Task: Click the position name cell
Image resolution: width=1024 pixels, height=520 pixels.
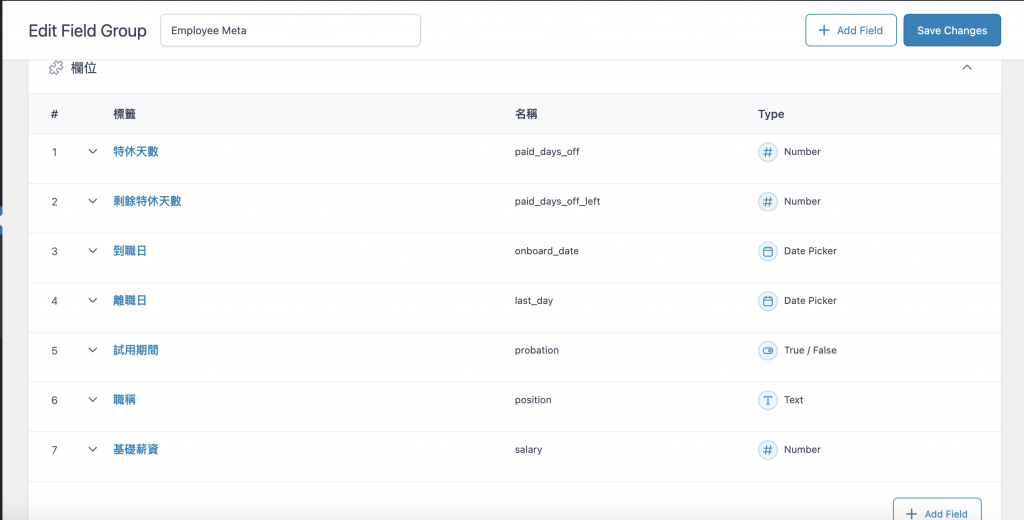Action: [x=533, y=400]
